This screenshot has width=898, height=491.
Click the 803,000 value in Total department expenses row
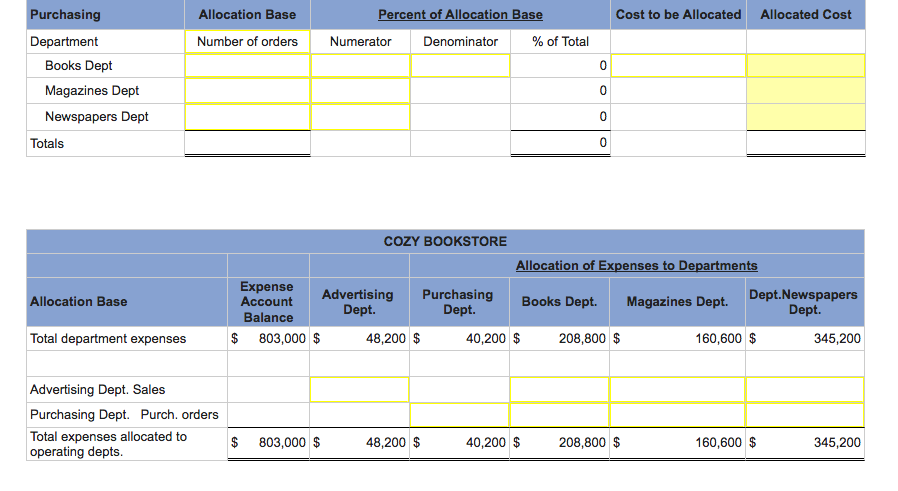282,339
